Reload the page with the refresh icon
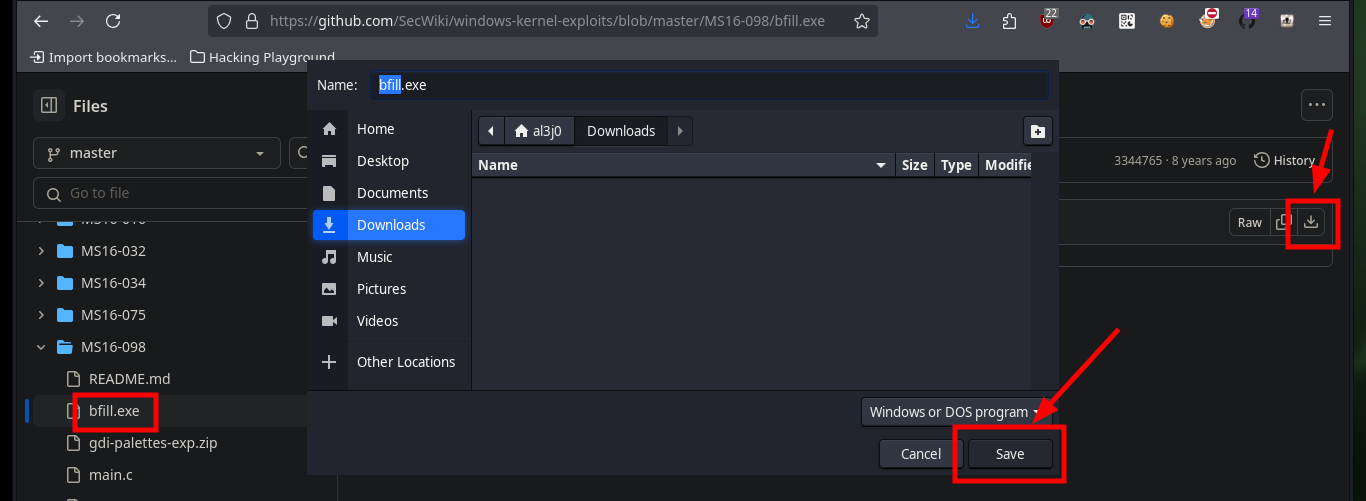1366x501 pixels. [113, 21]
